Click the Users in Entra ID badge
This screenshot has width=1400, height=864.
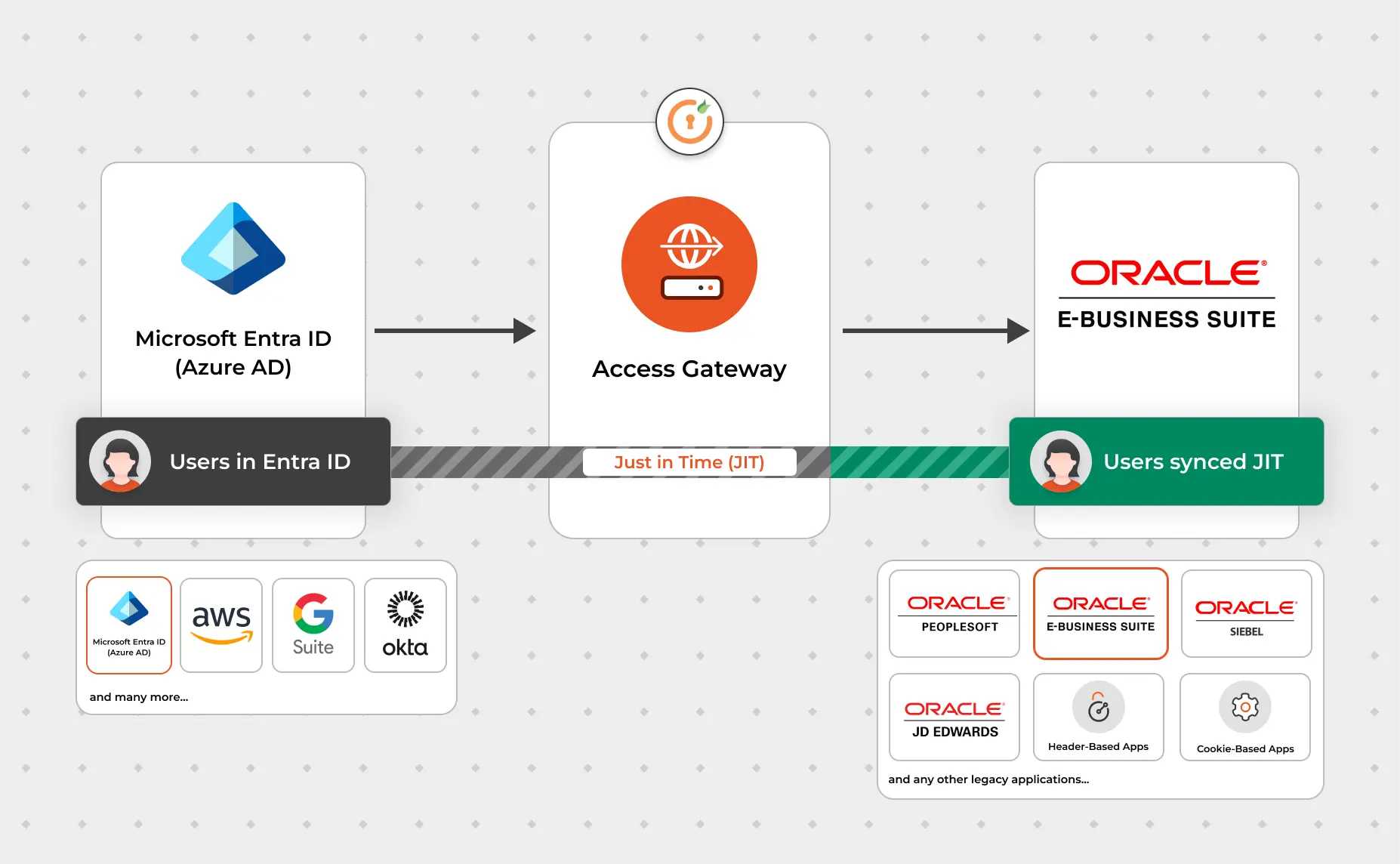click(x=233, y=461)
